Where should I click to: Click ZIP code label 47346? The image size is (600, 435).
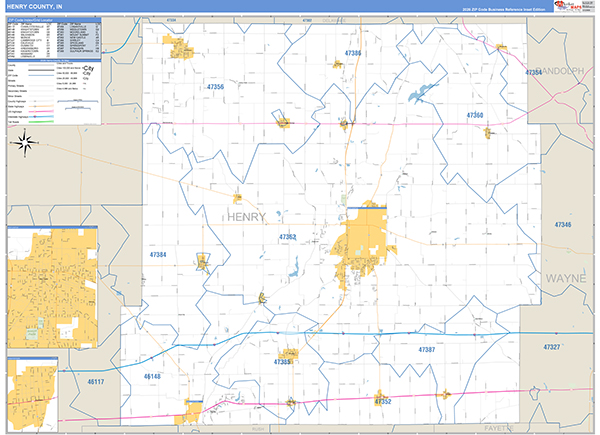(x=563, y=225)
